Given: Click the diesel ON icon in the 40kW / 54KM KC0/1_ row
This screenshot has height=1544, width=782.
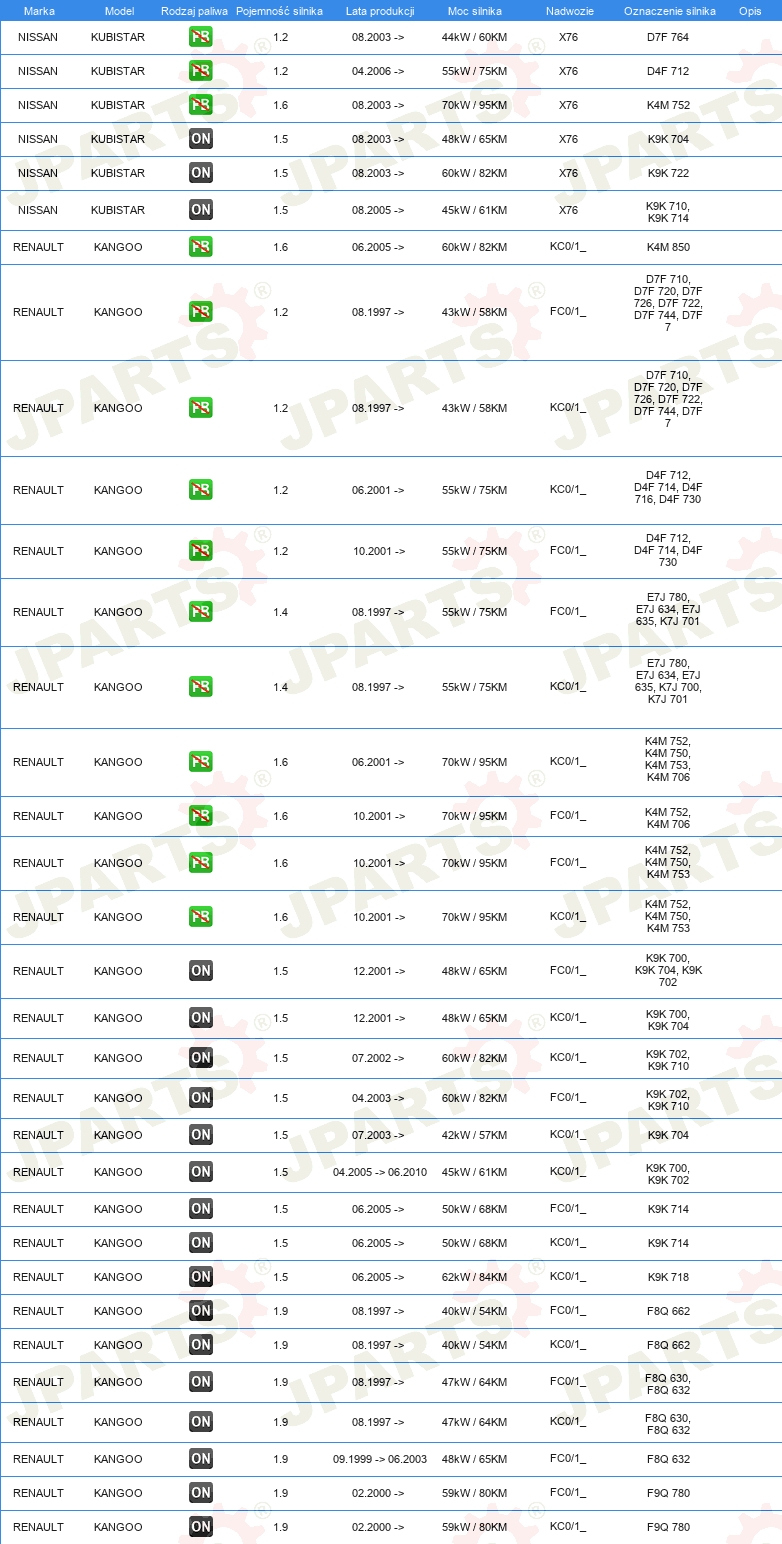Looking at the screenshot, I should click(x=201, y=1345).
